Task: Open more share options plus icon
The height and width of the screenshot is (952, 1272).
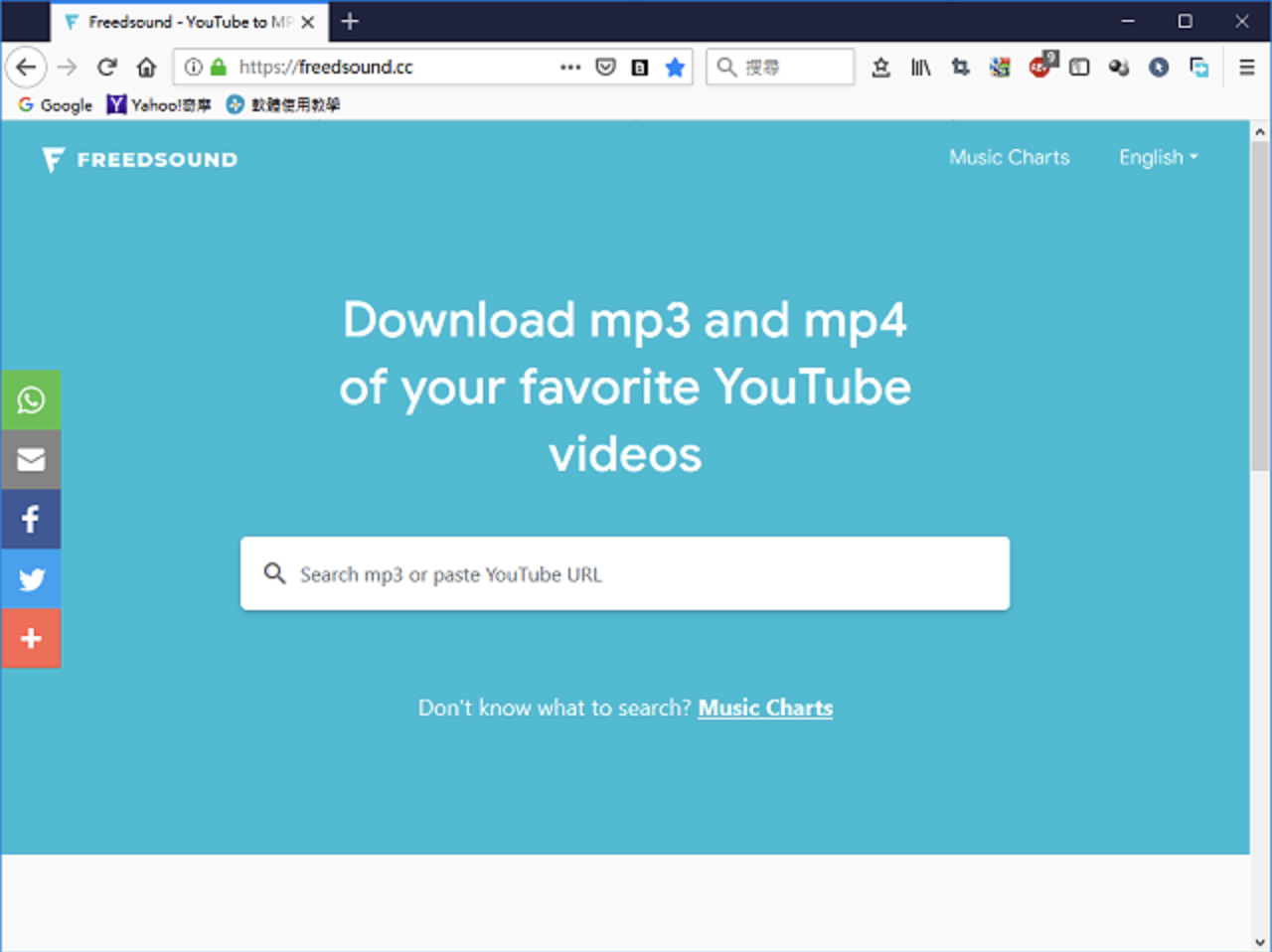Action: pyautogui.click(x=31, y=638)
